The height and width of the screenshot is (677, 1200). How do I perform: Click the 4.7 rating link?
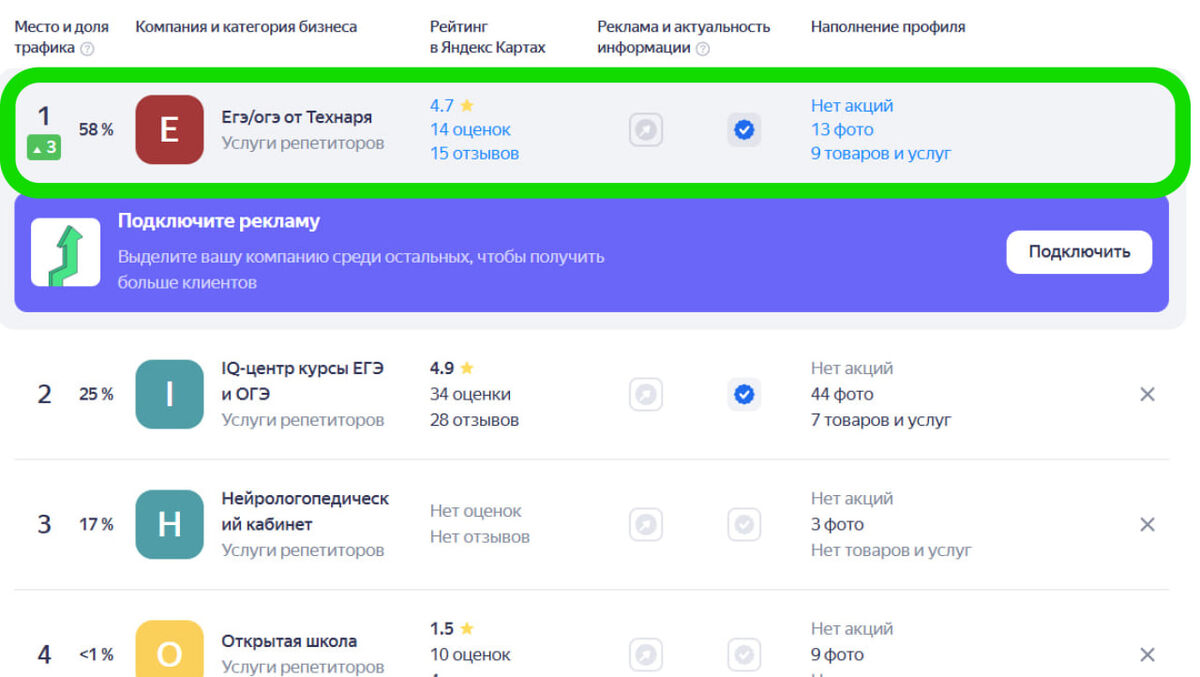click(442, 105)
